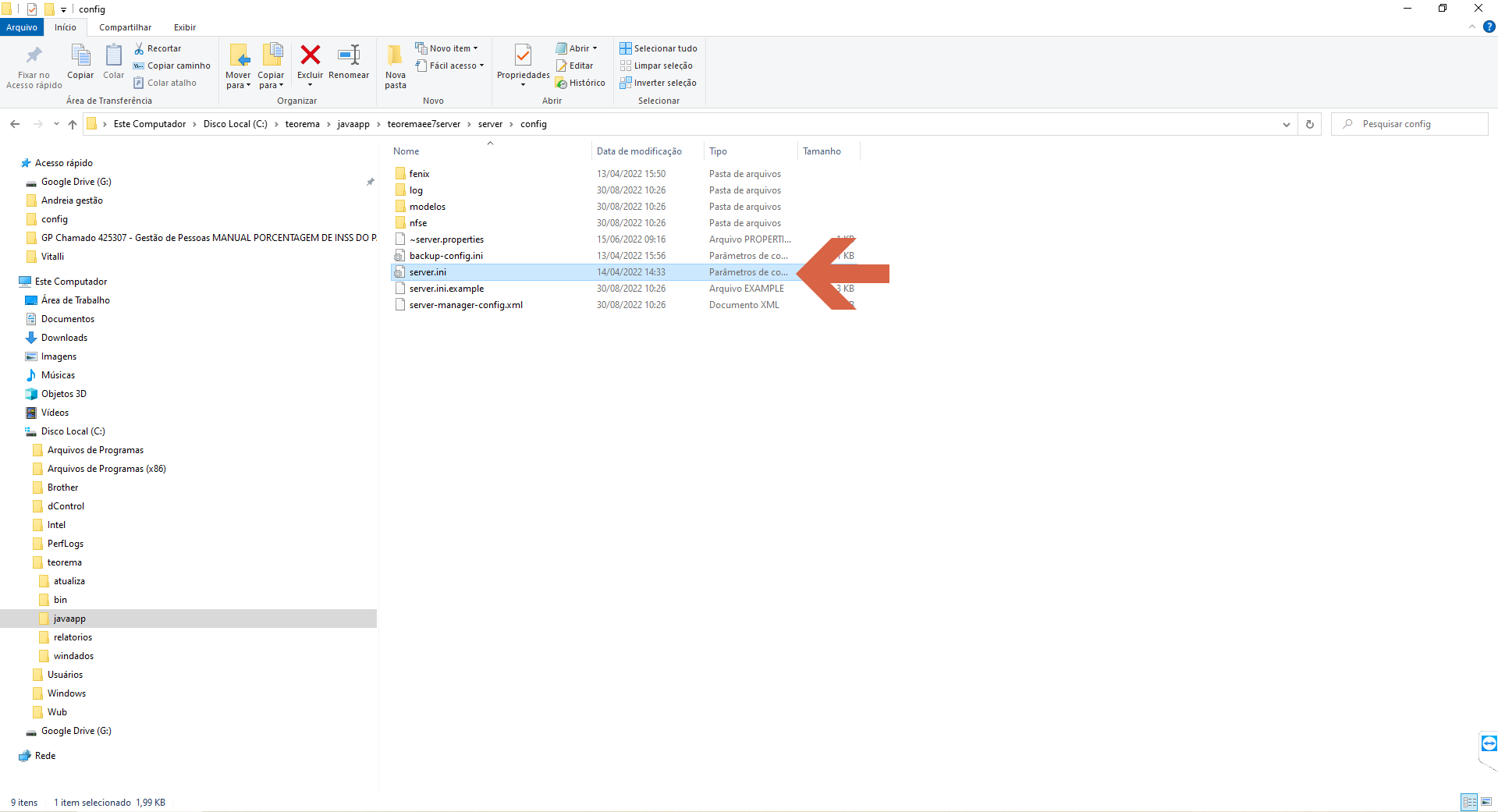Open the Mover para ribbon button
The width and height of the screenshot is (1498, 812).
click(x=239, y=66)
